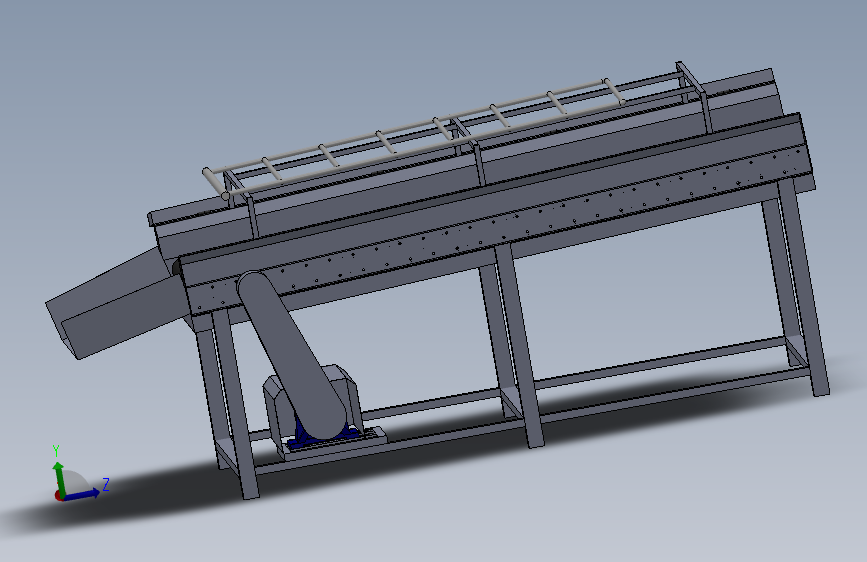Click the blue Z axis of the orientation triad
The height and width of the screenshot is (562, 867).
(x=83, y=493)
